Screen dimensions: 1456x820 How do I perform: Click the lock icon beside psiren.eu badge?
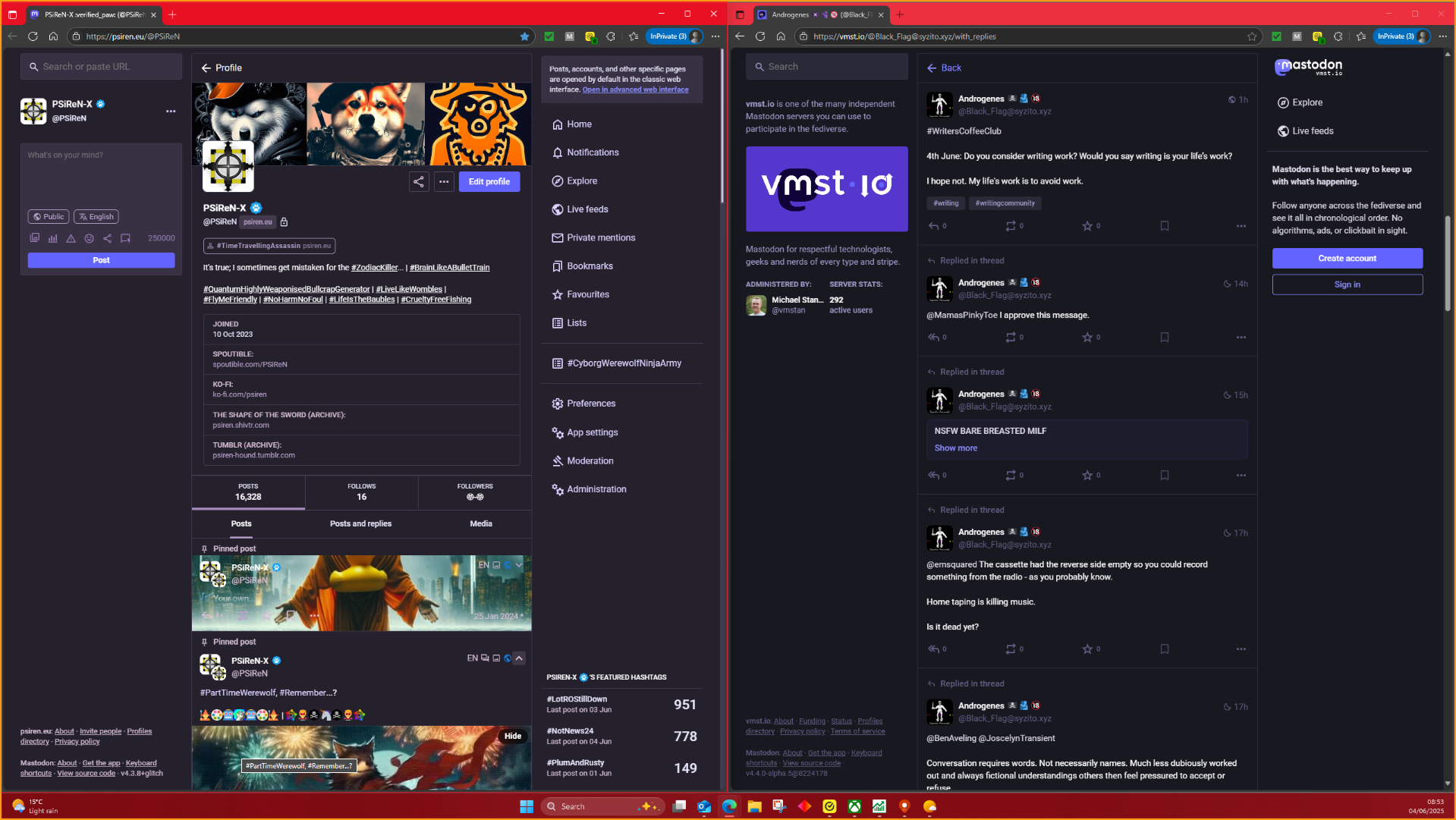click(x=284, y=222)
